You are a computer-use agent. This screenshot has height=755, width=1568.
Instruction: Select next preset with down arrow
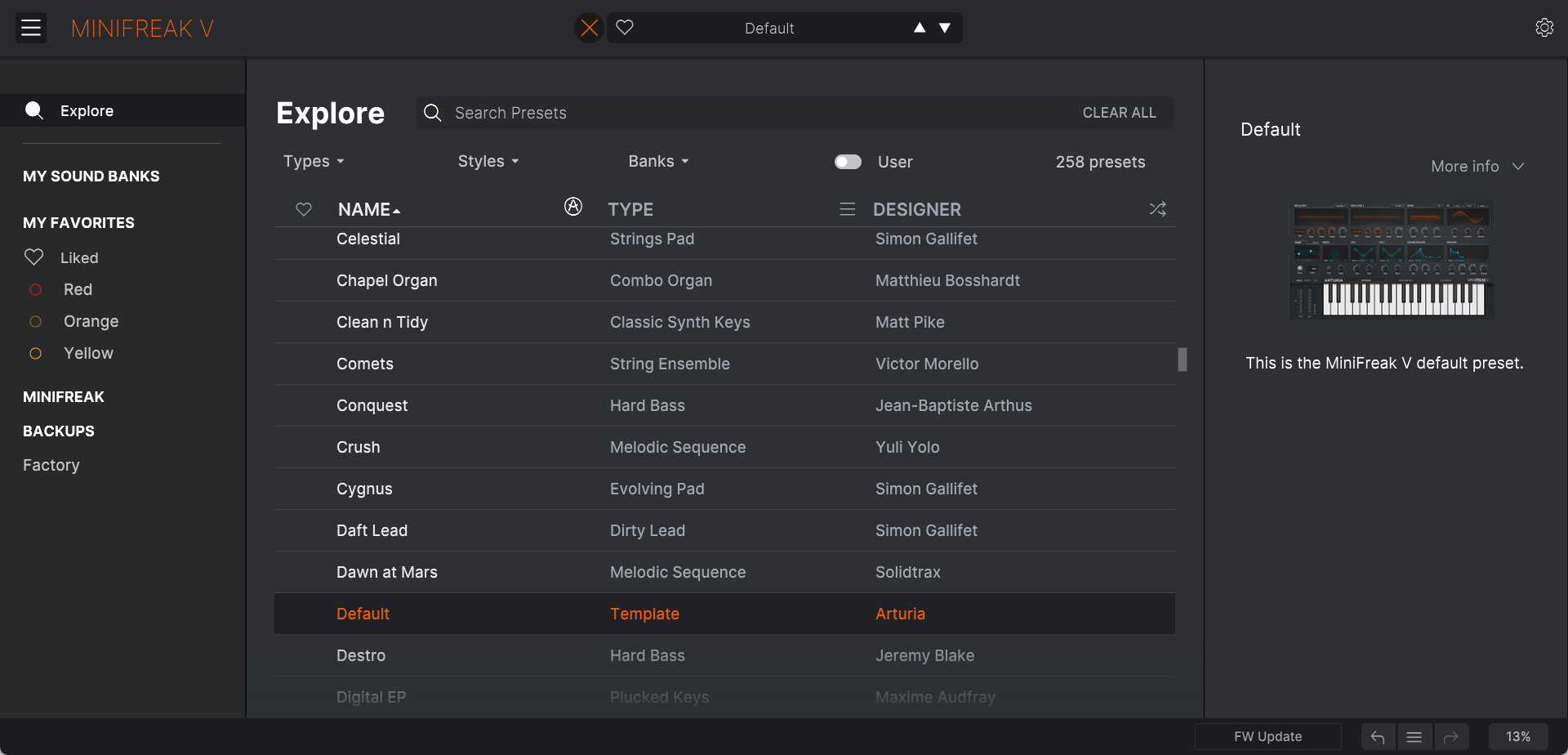945,28
